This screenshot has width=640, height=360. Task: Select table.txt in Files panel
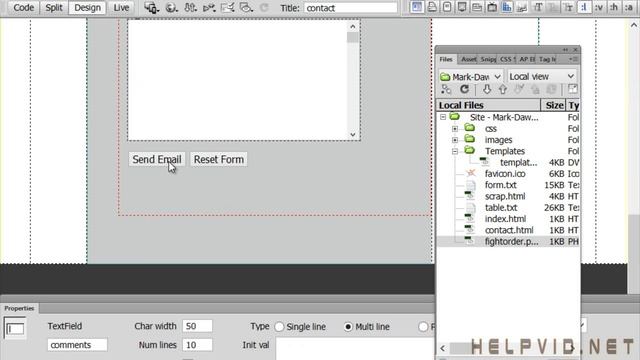point(501,208)
